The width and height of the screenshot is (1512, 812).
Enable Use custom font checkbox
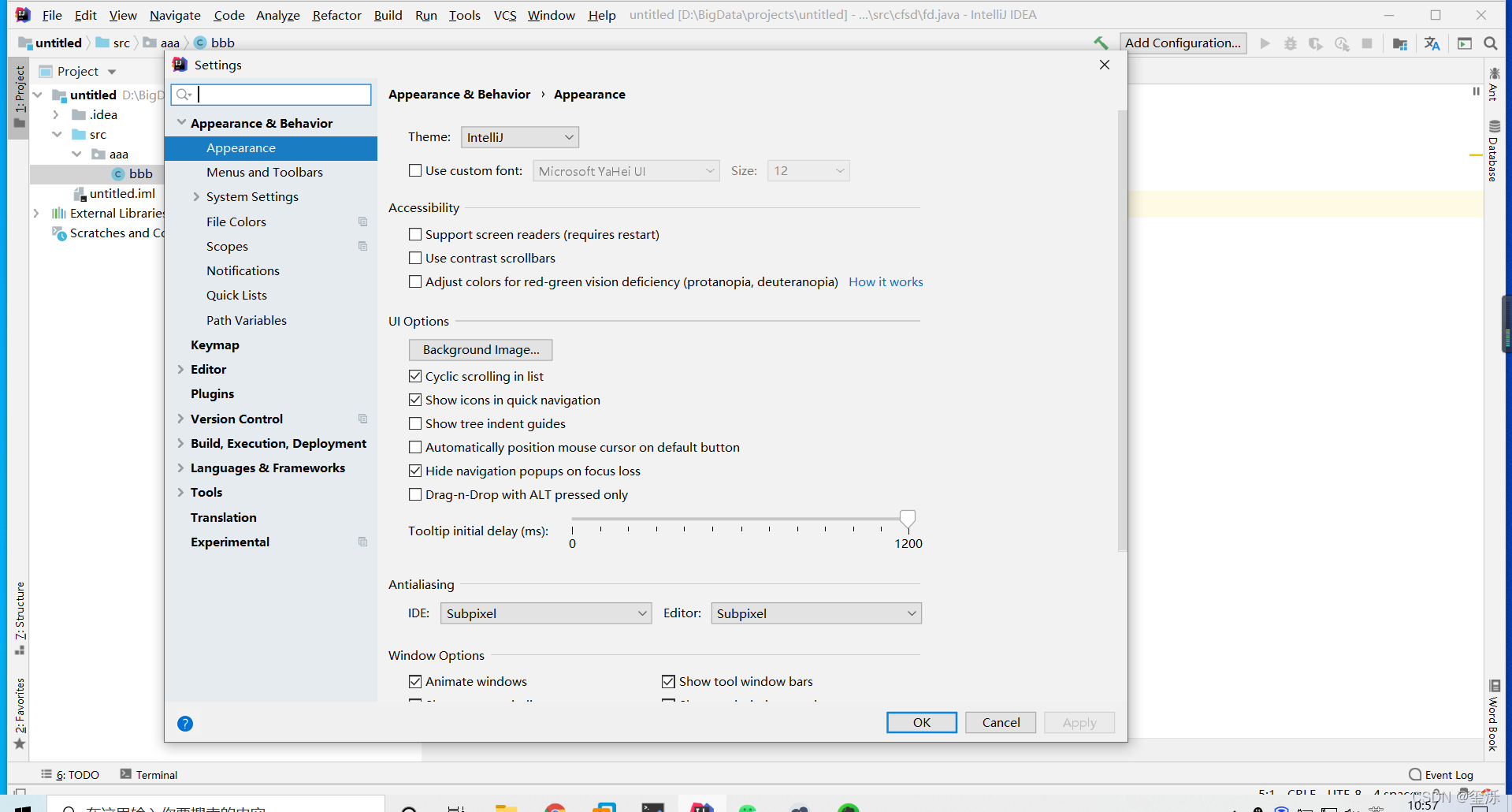click(x=415, y=170)
